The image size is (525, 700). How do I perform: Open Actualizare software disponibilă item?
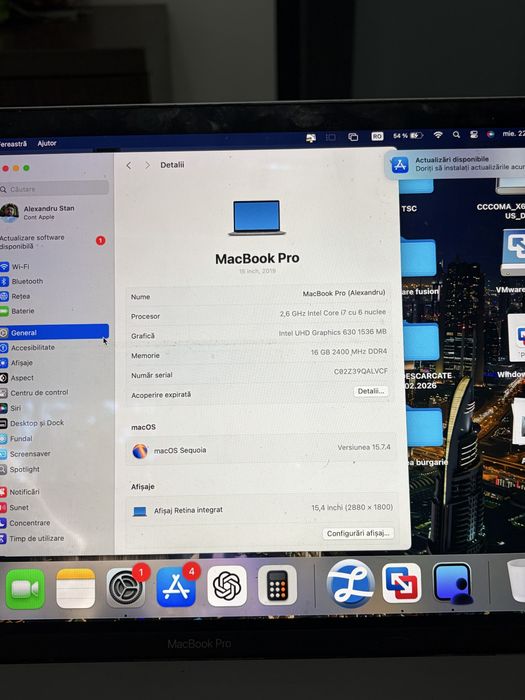pos(54,242)
